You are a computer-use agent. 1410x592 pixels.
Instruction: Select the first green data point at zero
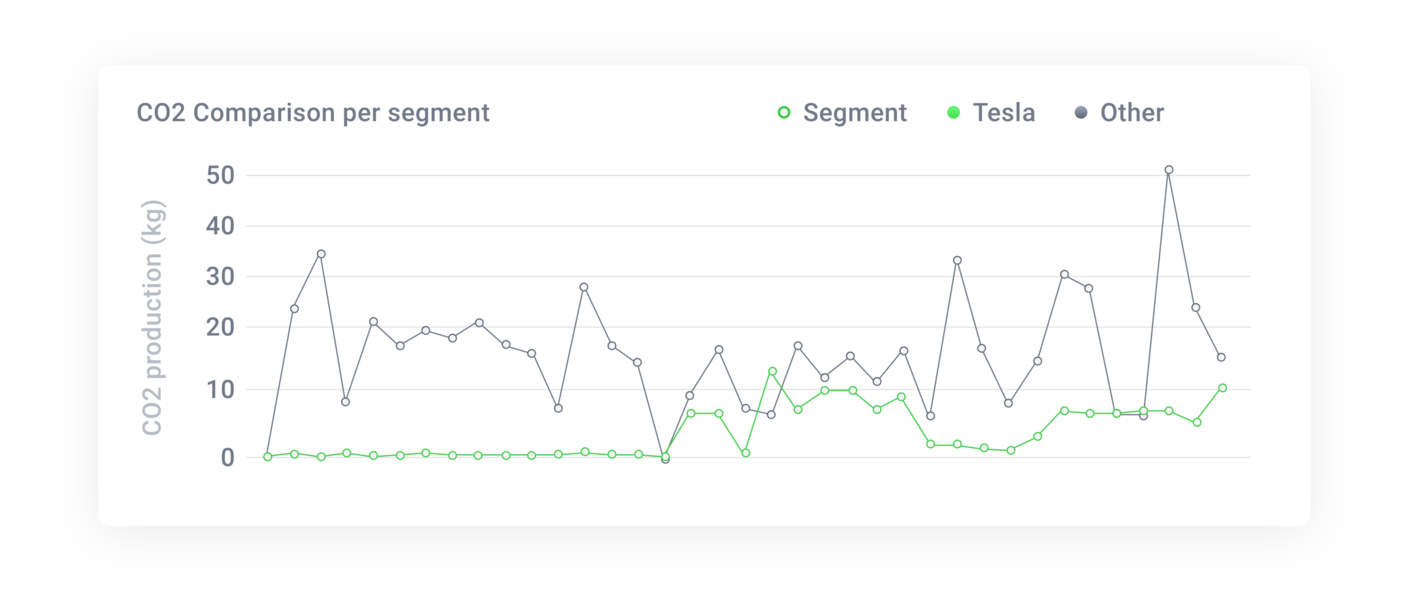coord(267,457)
